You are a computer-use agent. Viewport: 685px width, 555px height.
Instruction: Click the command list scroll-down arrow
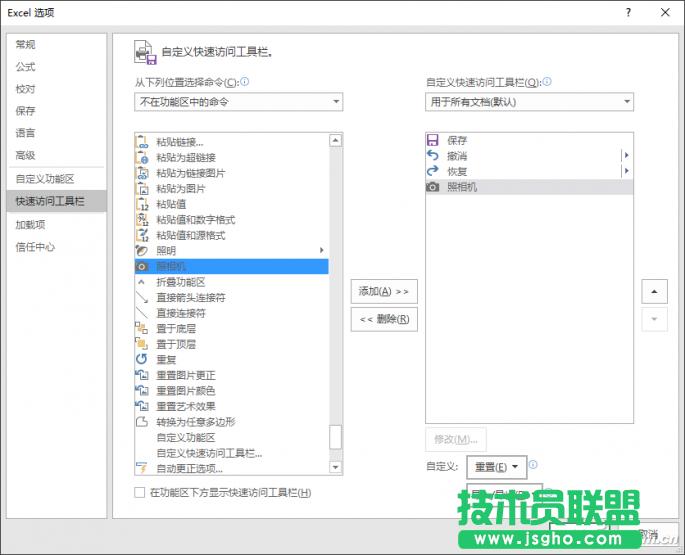336,467
